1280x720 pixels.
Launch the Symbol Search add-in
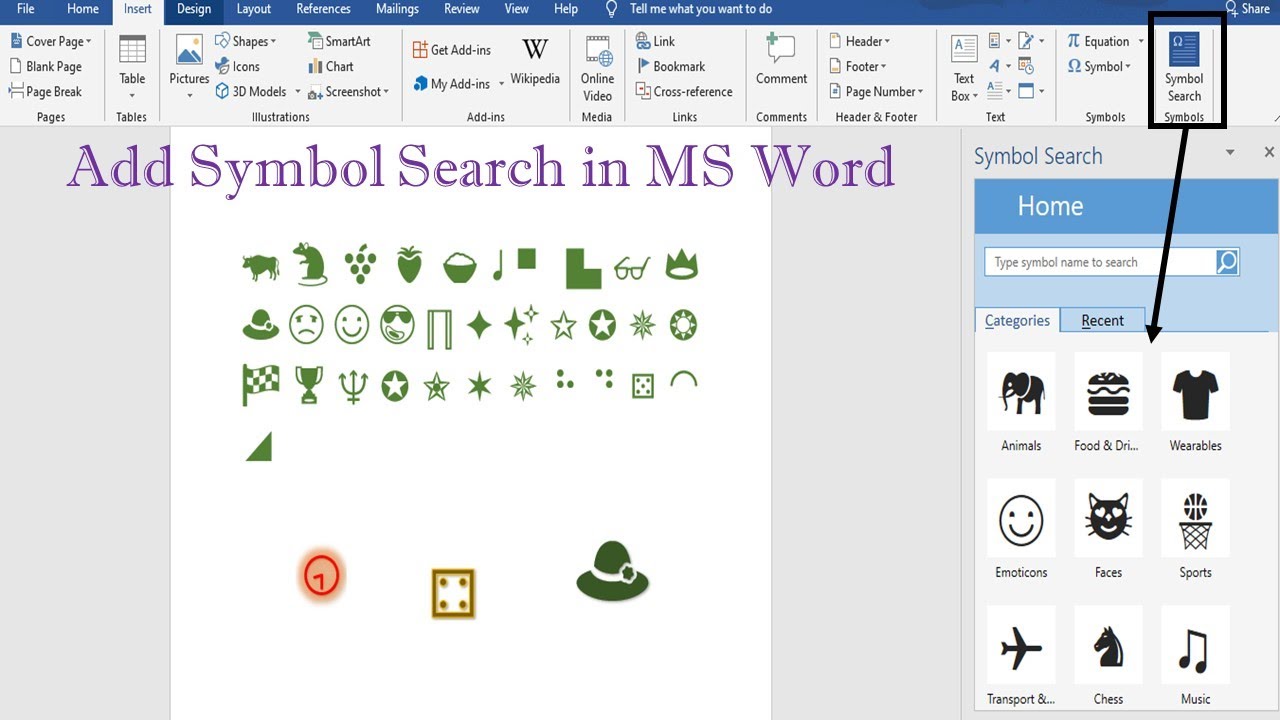(x=1184, y=67)
